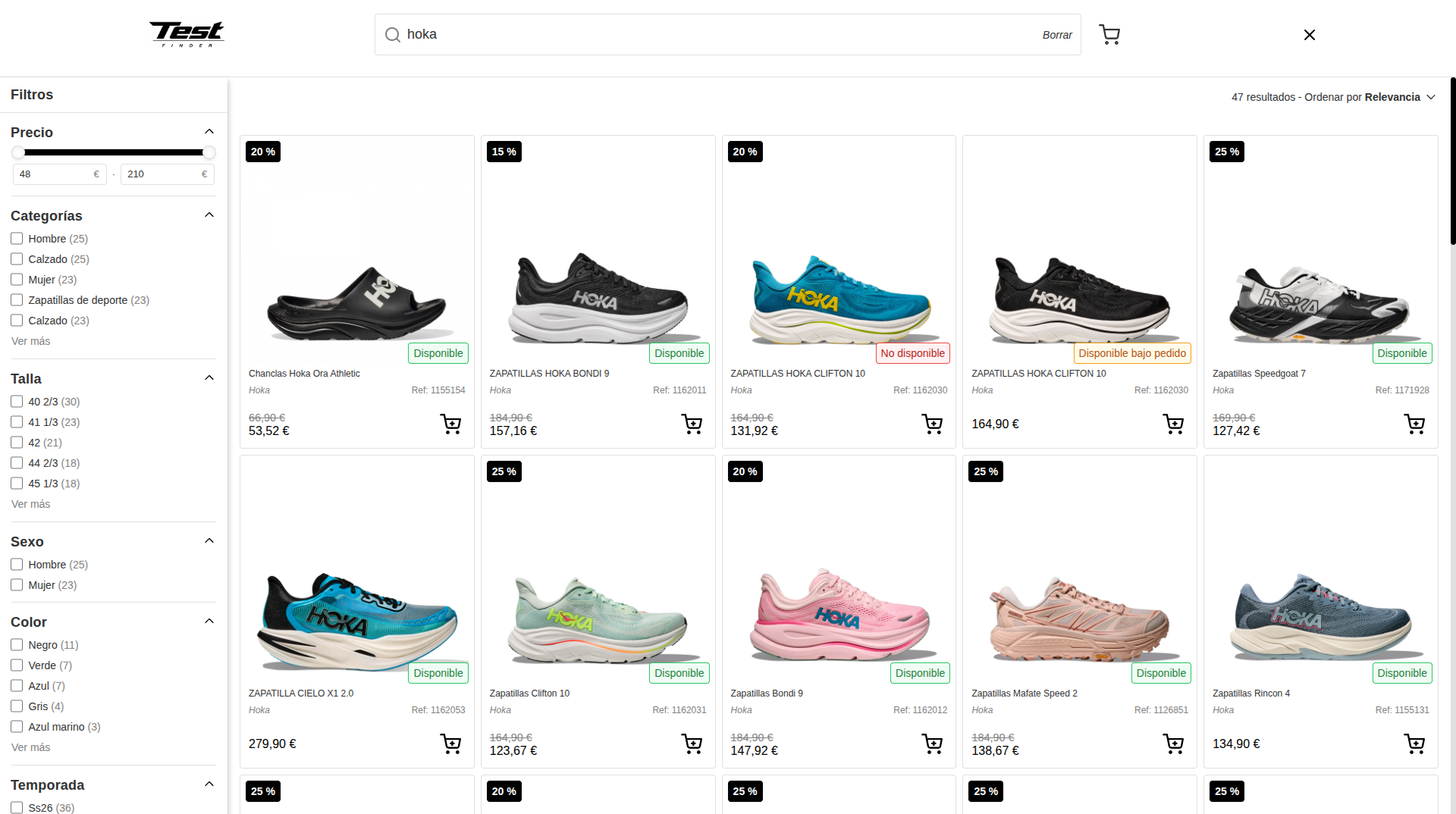Select size 42 checkbox

(x=17, y=443)
